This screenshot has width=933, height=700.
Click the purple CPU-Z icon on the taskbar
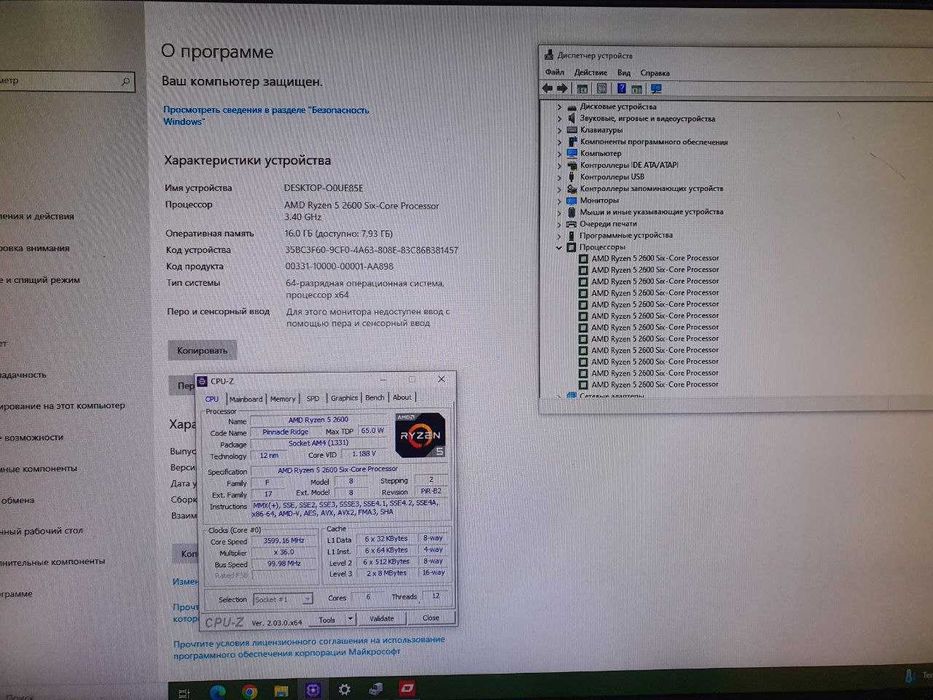[x=313, y=689]
